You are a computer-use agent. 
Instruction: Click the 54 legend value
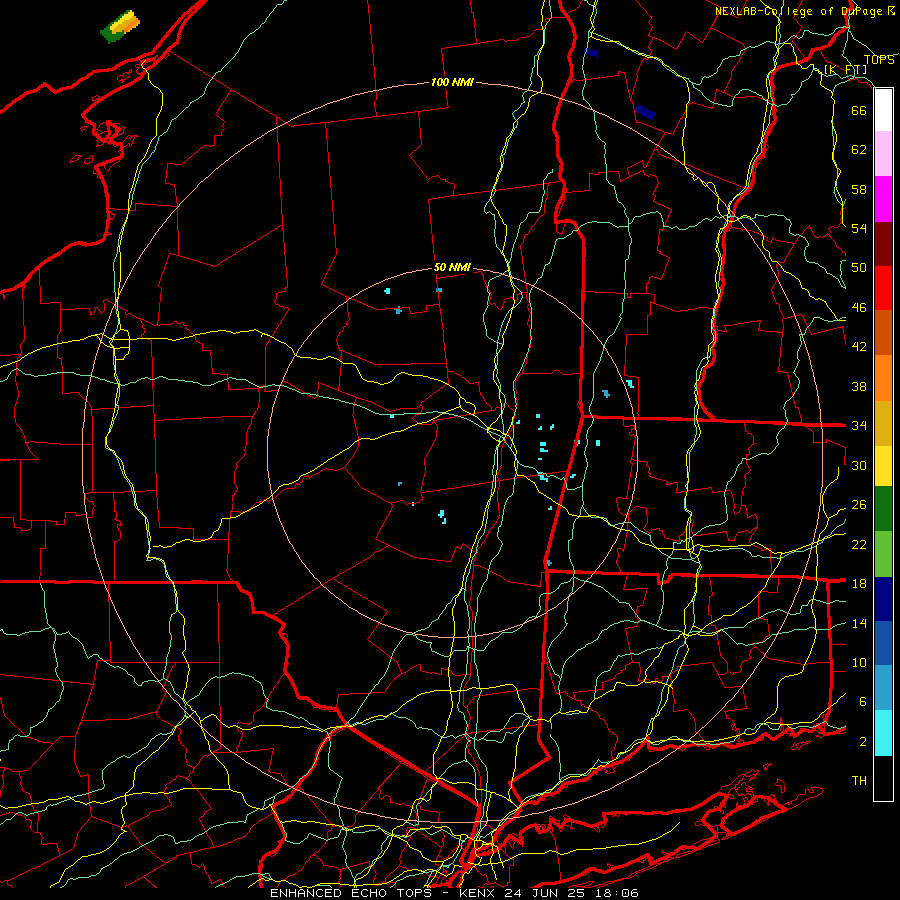coord(859,228)
